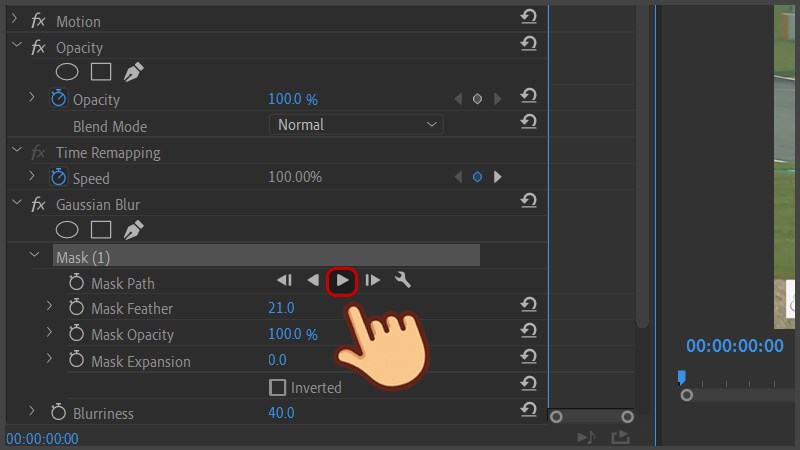The width and height of the screenshot is (800, 450).
Task: Open the Blend Mode Normal dropdown
Action: (356, 124)
